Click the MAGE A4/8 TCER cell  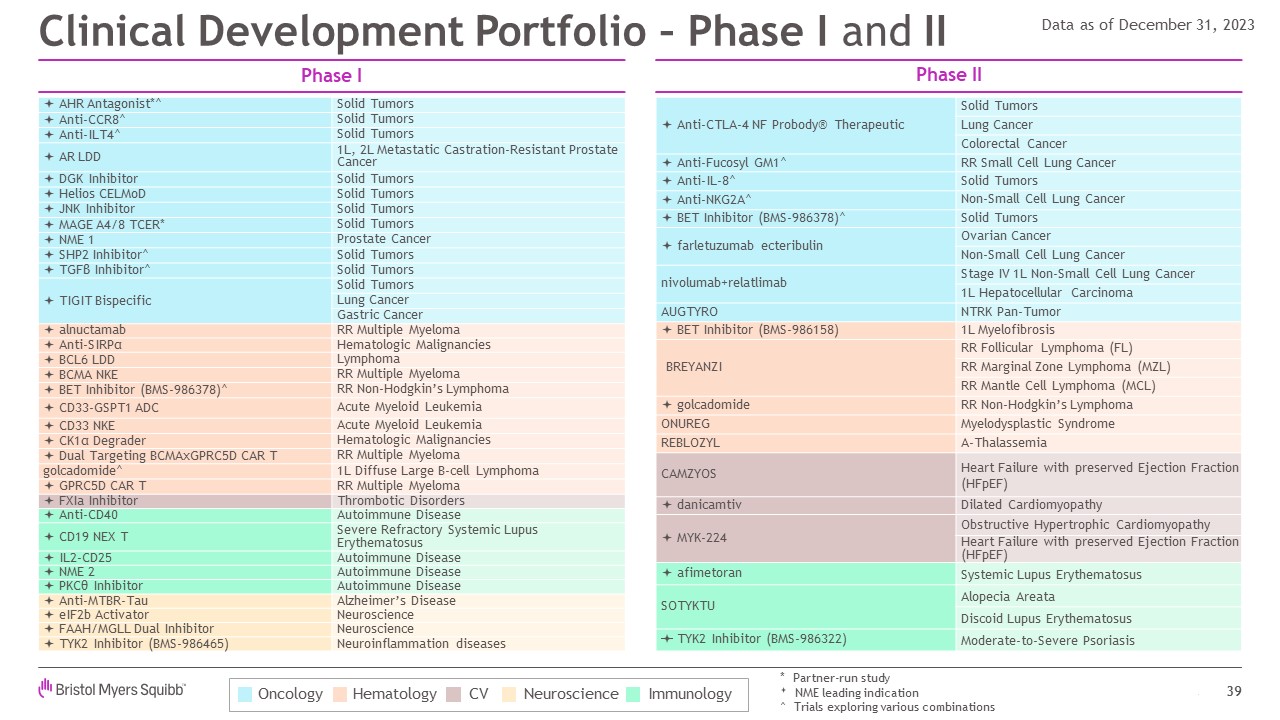pos(185,224)
